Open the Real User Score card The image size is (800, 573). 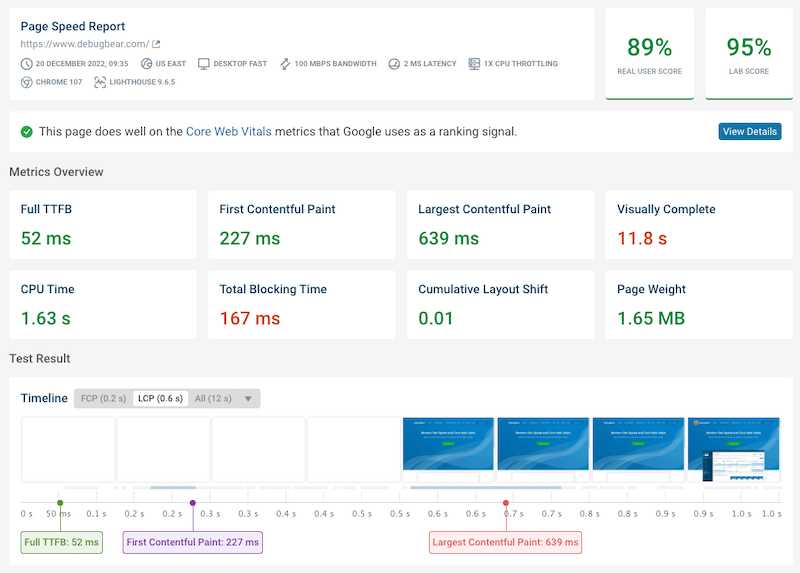coord(649,54)
